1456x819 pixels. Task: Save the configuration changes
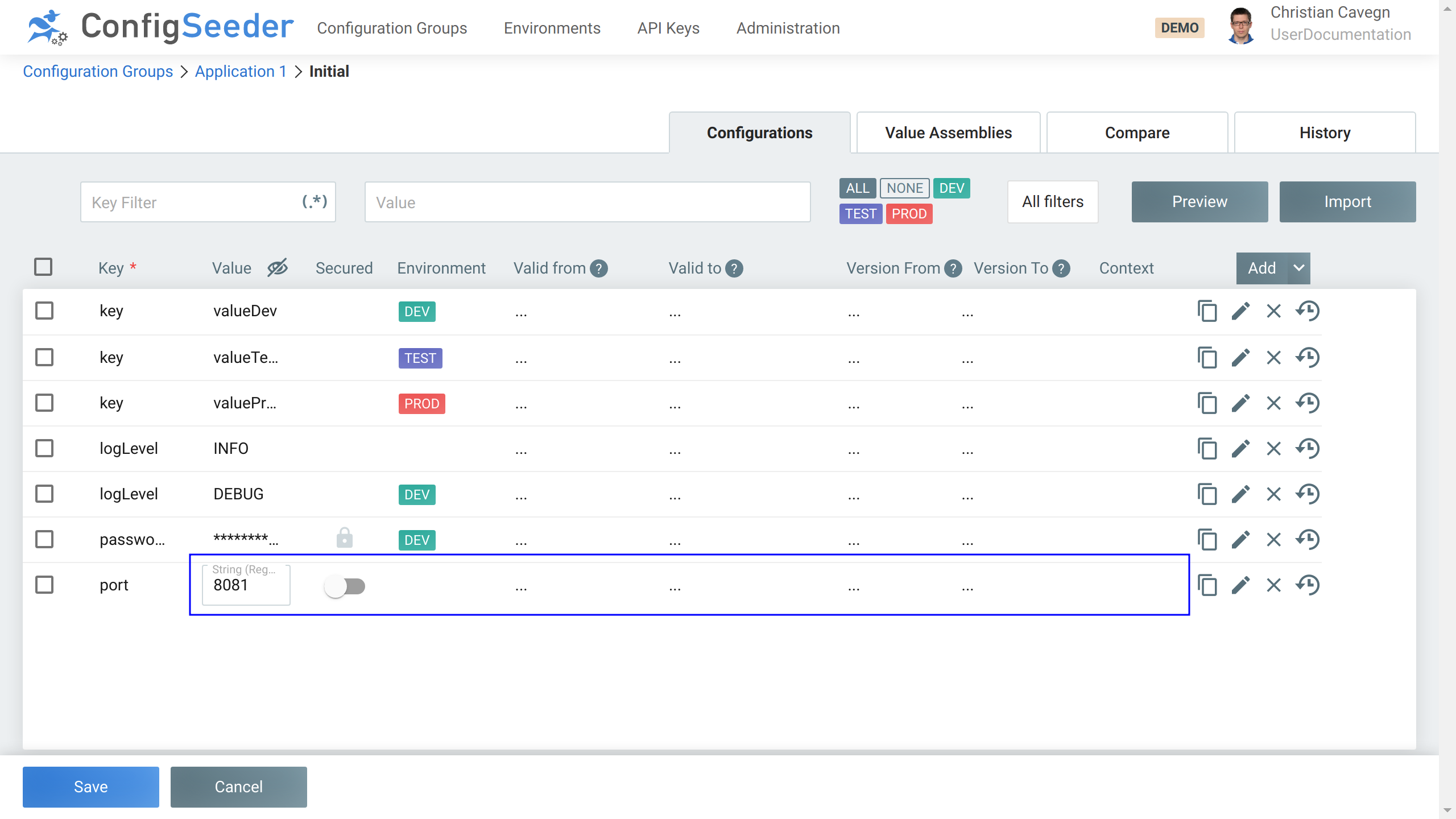click(x=90, y=787)
